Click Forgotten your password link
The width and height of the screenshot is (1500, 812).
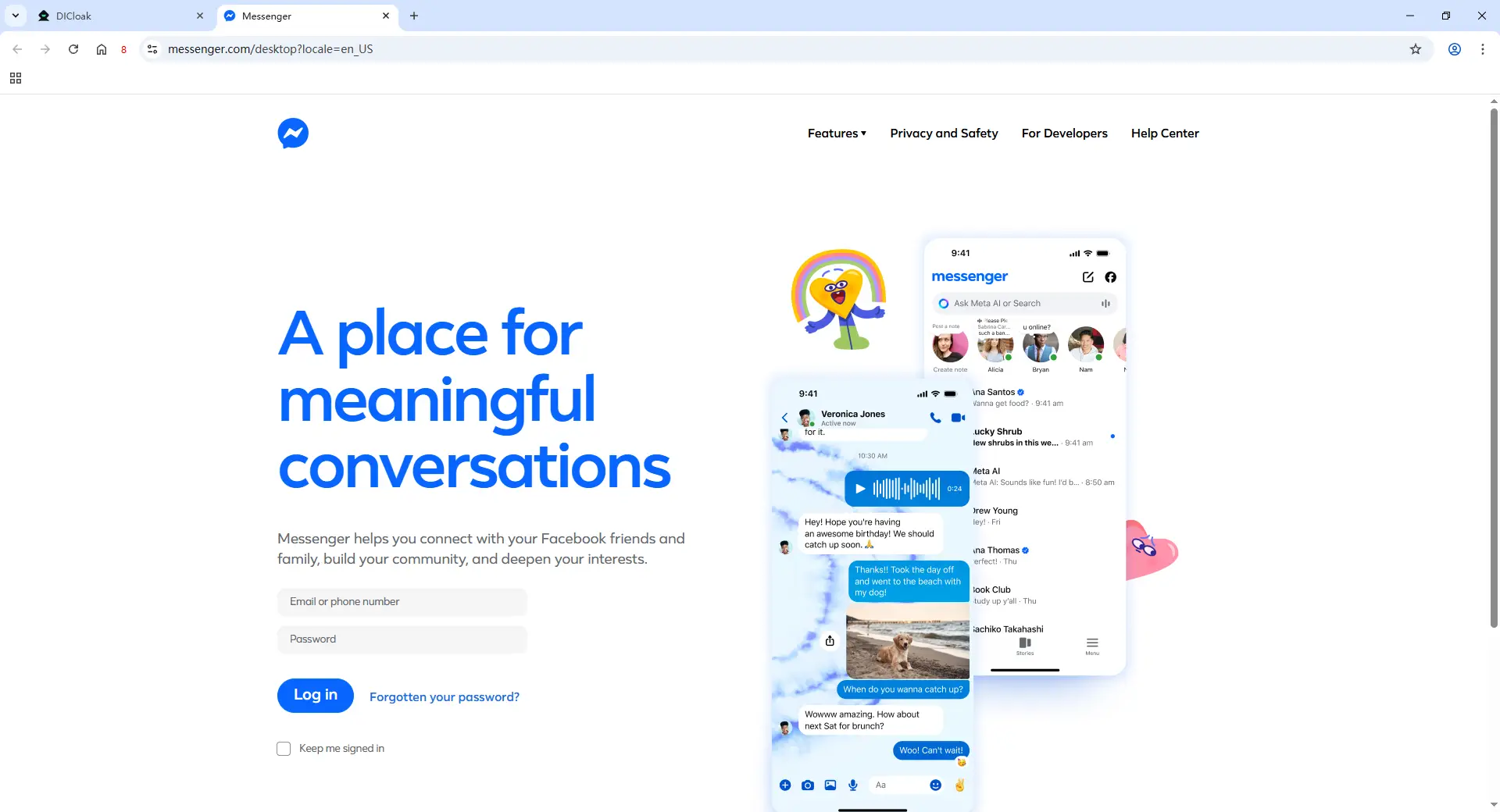[x=444, y=697]
